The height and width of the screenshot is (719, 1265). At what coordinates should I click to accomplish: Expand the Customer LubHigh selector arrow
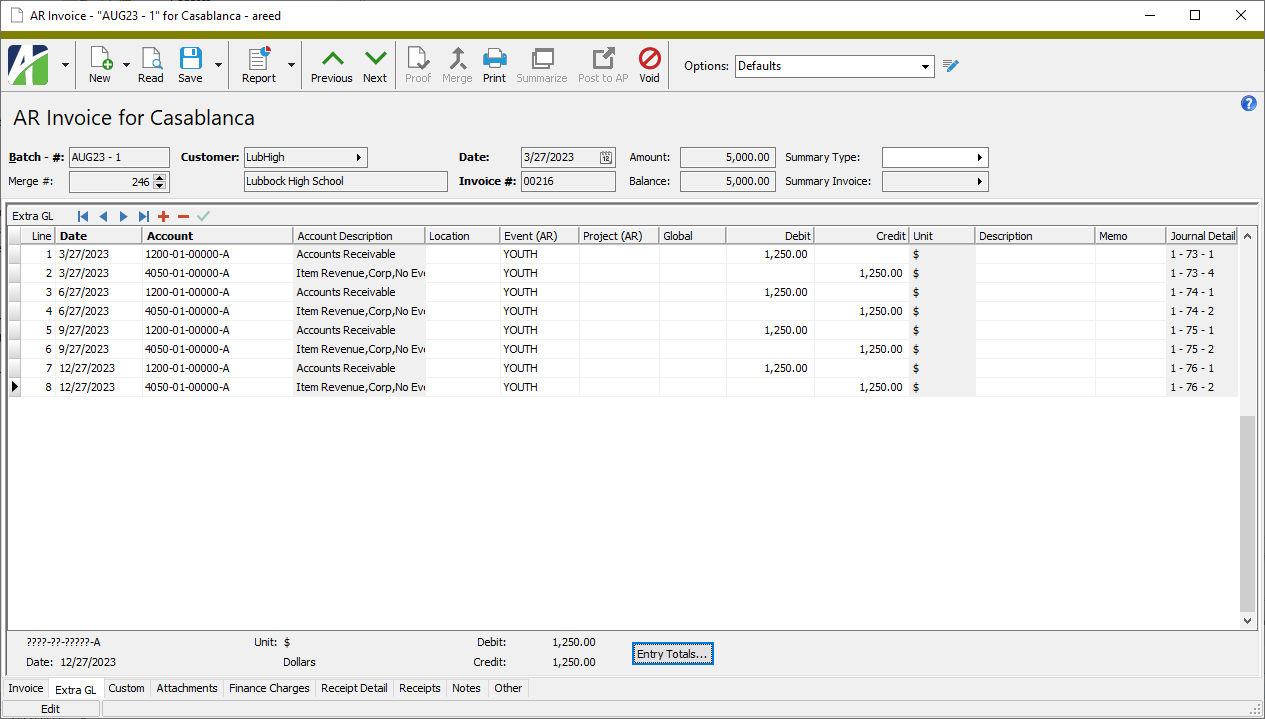[x=359, y=157]
